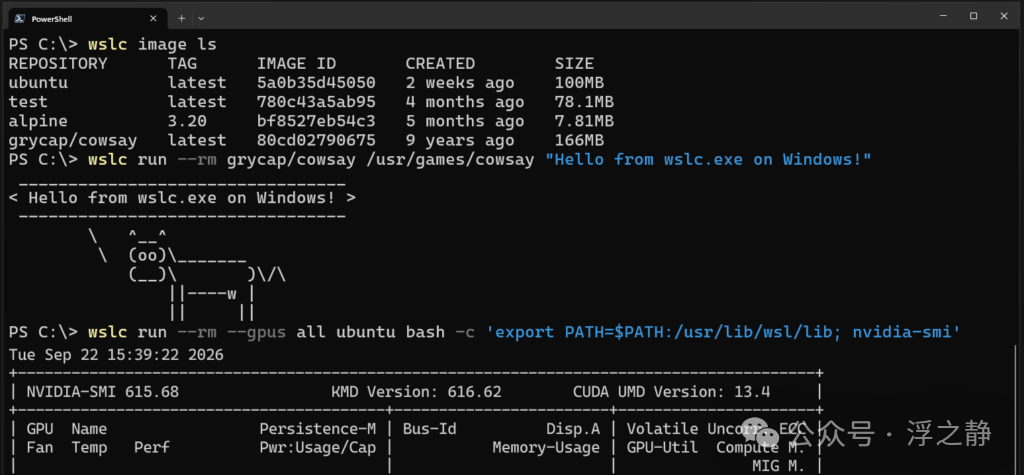Click the test repository name
Screen dimensions: 1024x475
[28, 102]
